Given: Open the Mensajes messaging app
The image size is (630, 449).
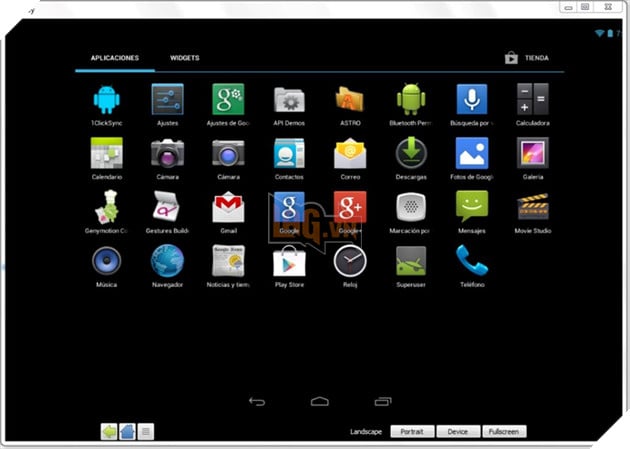Looking at the screenshot, I should tap(472, 206).
